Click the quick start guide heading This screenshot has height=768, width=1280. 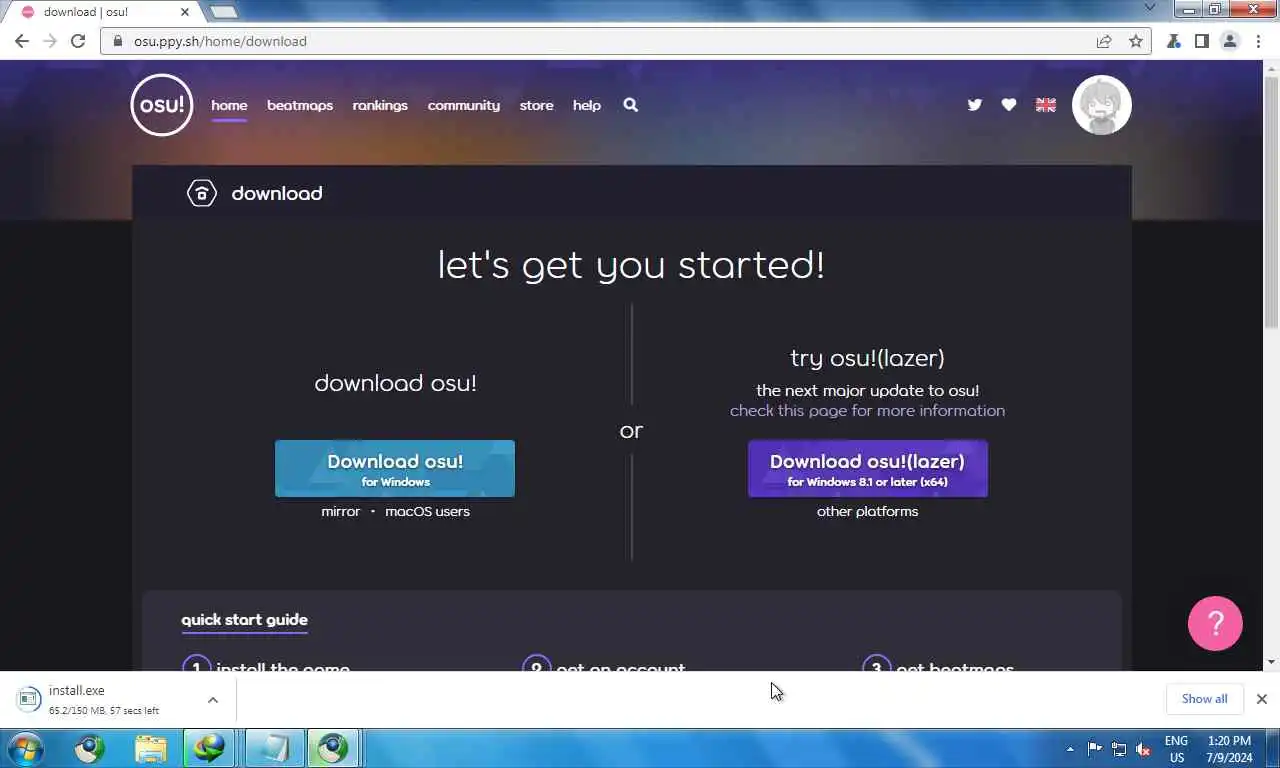244,620
